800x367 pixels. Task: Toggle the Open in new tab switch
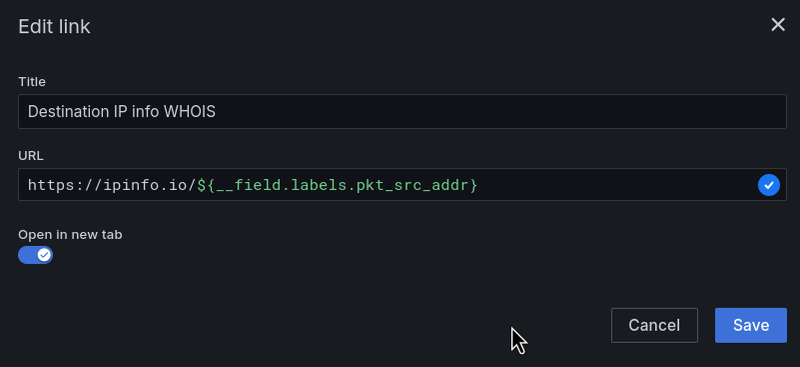point(35,255)
